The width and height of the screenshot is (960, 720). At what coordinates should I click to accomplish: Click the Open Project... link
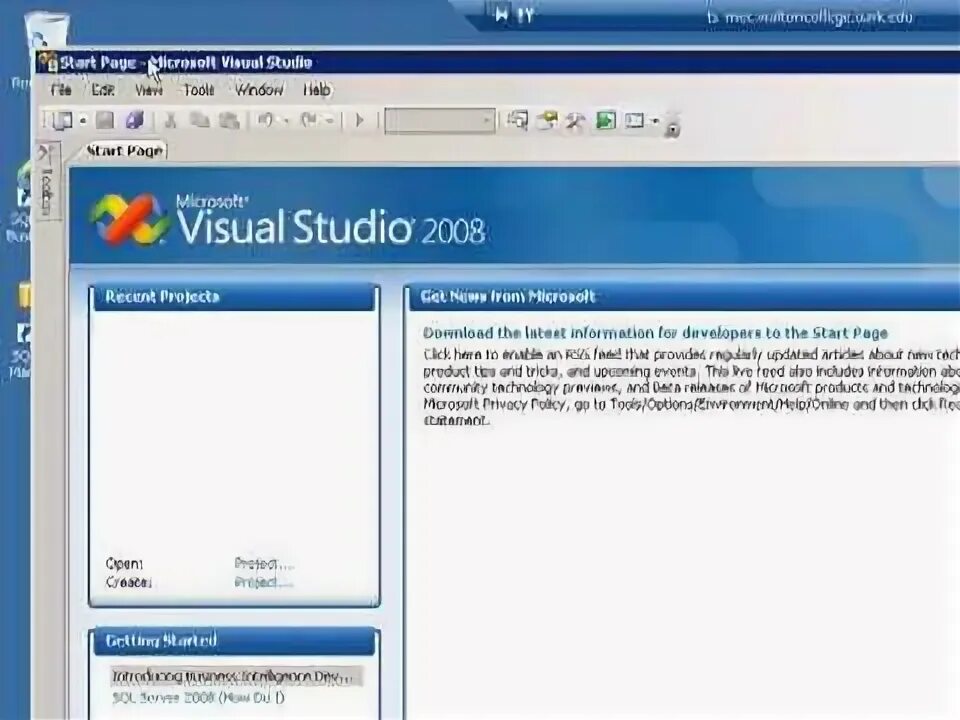264,563
